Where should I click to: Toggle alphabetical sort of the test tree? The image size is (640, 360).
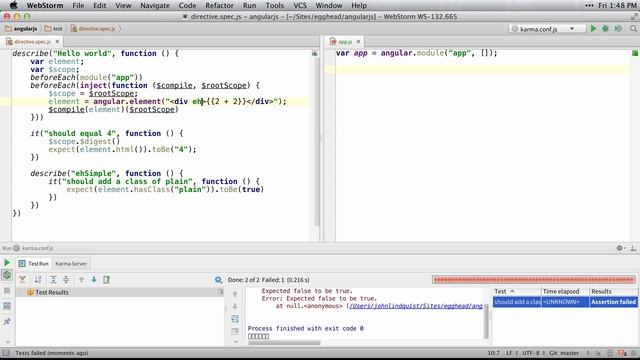tap(38, 280)
